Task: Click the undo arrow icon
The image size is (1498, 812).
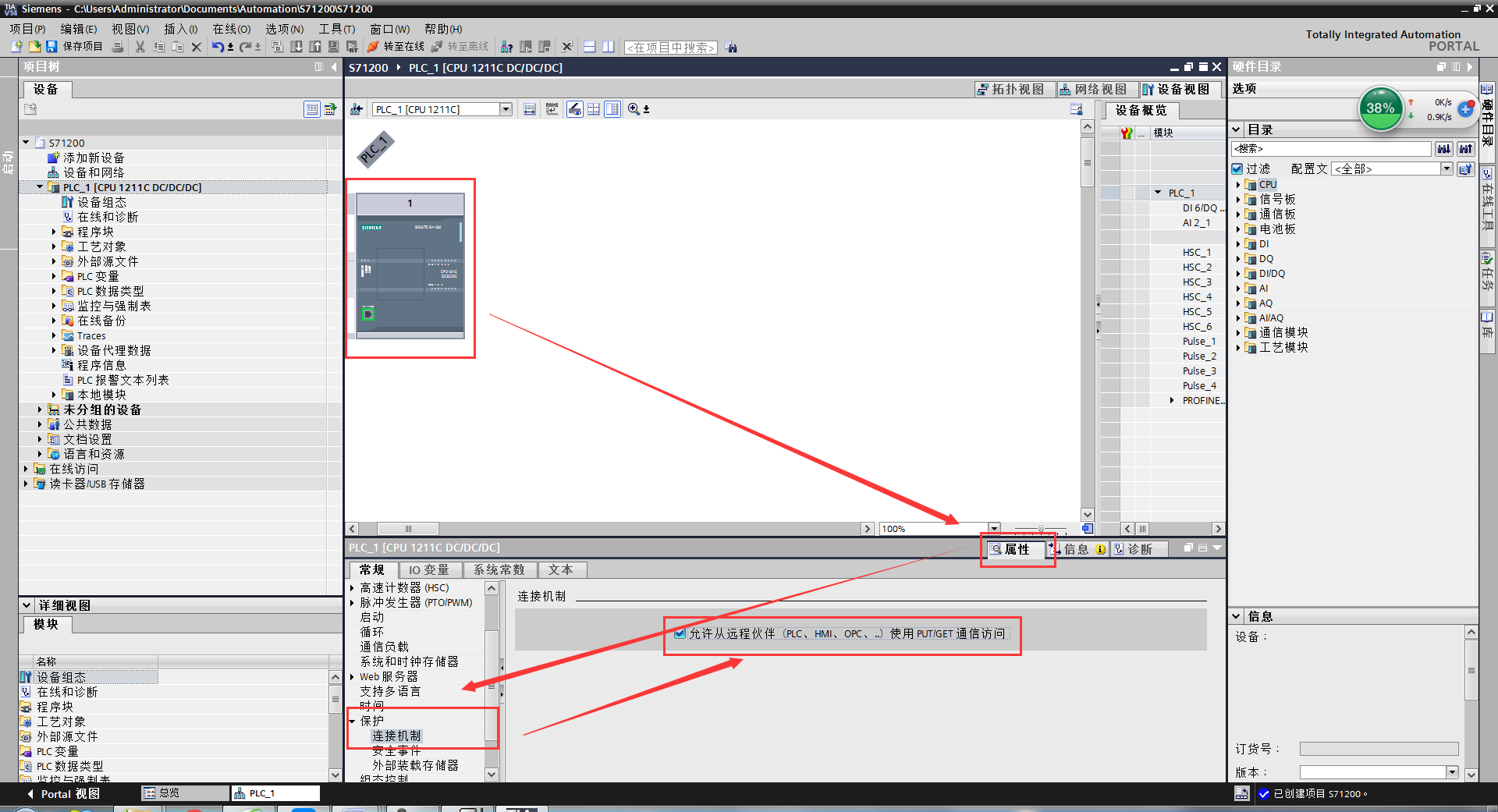Action: point(218,47)
